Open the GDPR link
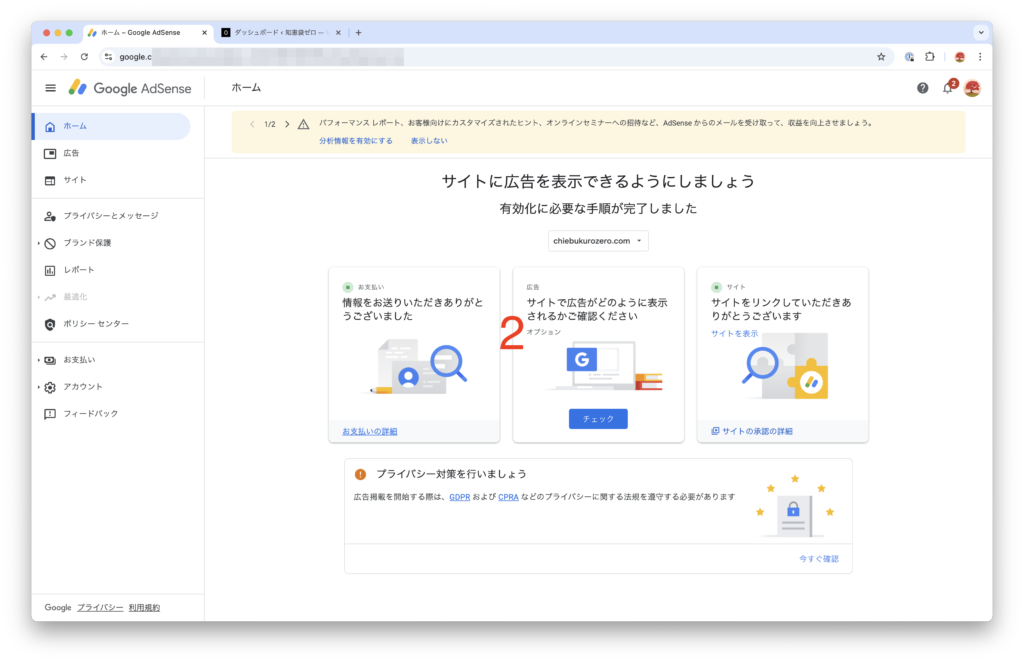The image size is (1024, 663). click(460, 497)
